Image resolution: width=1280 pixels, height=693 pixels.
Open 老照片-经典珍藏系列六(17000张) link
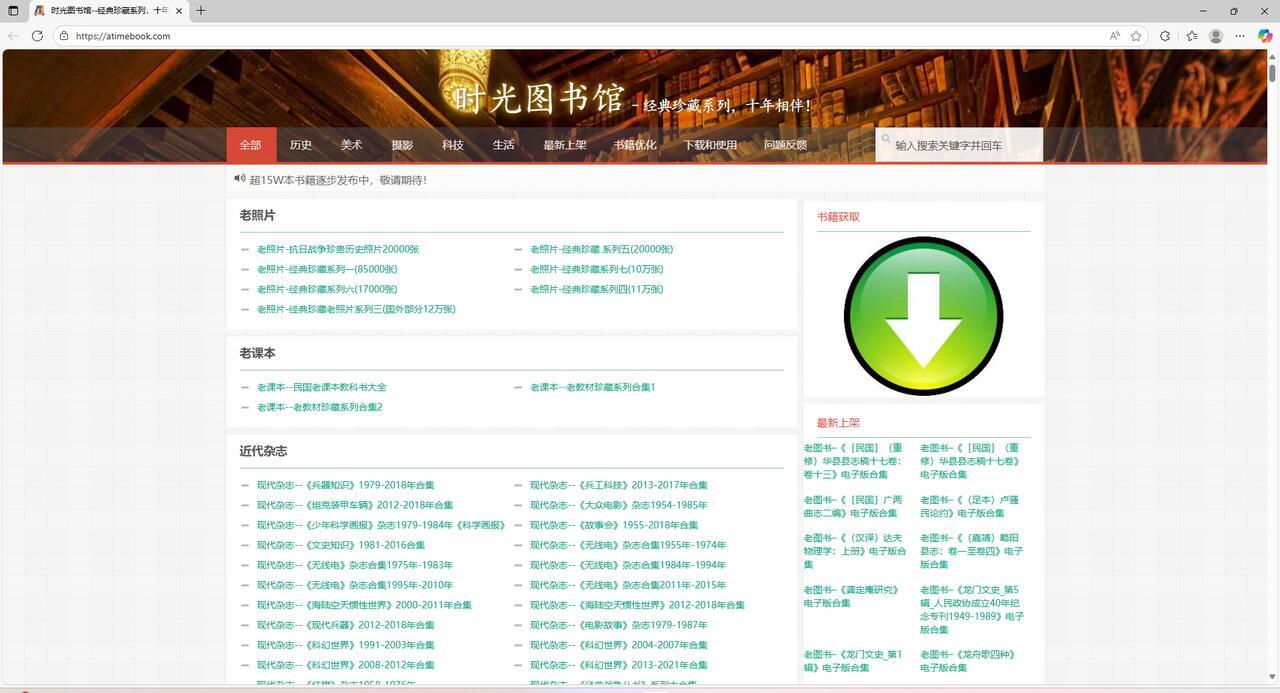[x=327, y=289]
